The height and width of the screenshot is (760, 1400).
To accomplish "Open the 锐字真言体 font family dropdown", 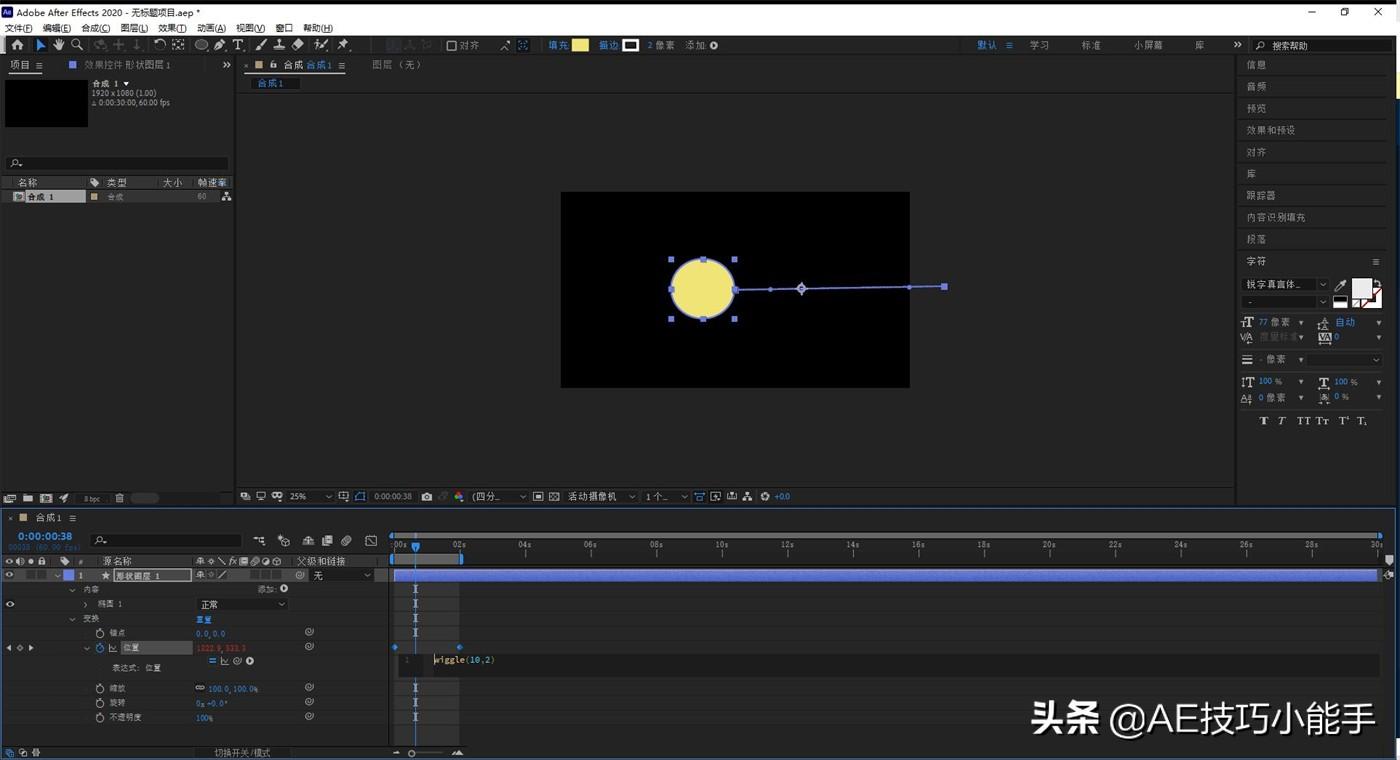I will [1286, 285].
